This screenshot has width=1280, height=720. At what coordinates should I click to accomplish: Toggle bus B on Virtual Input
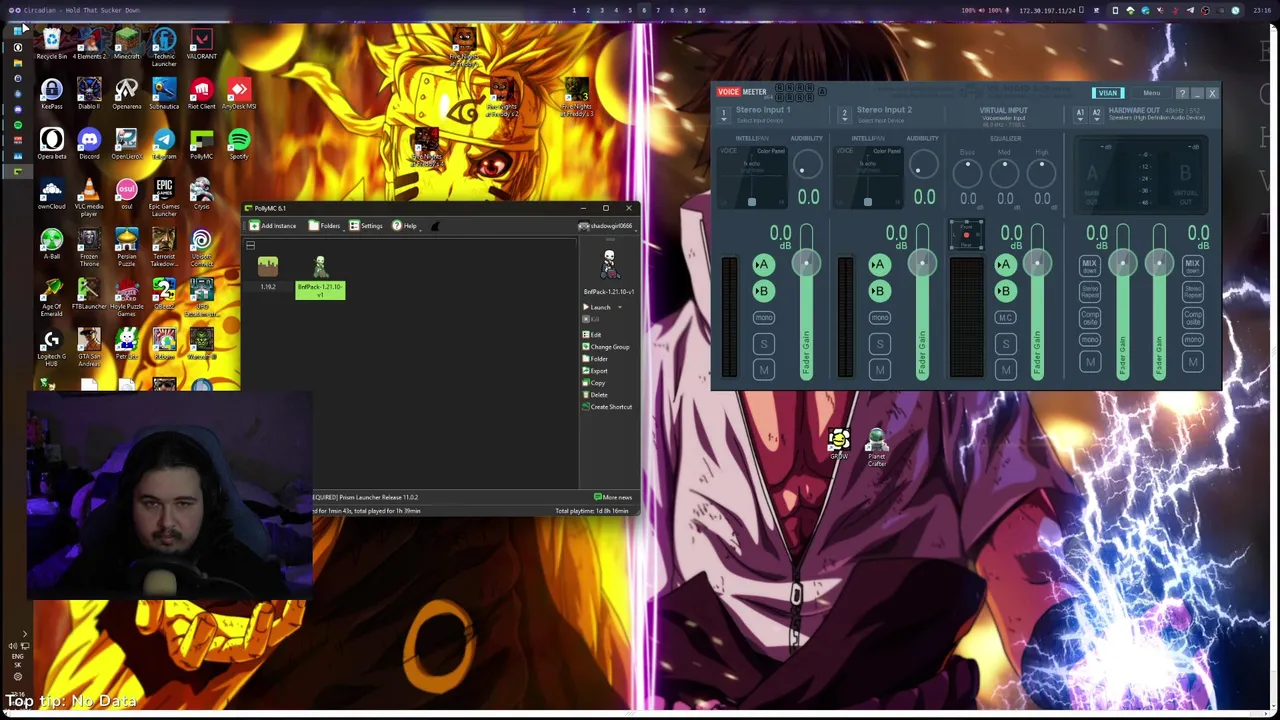click(x=1005, y=291)
